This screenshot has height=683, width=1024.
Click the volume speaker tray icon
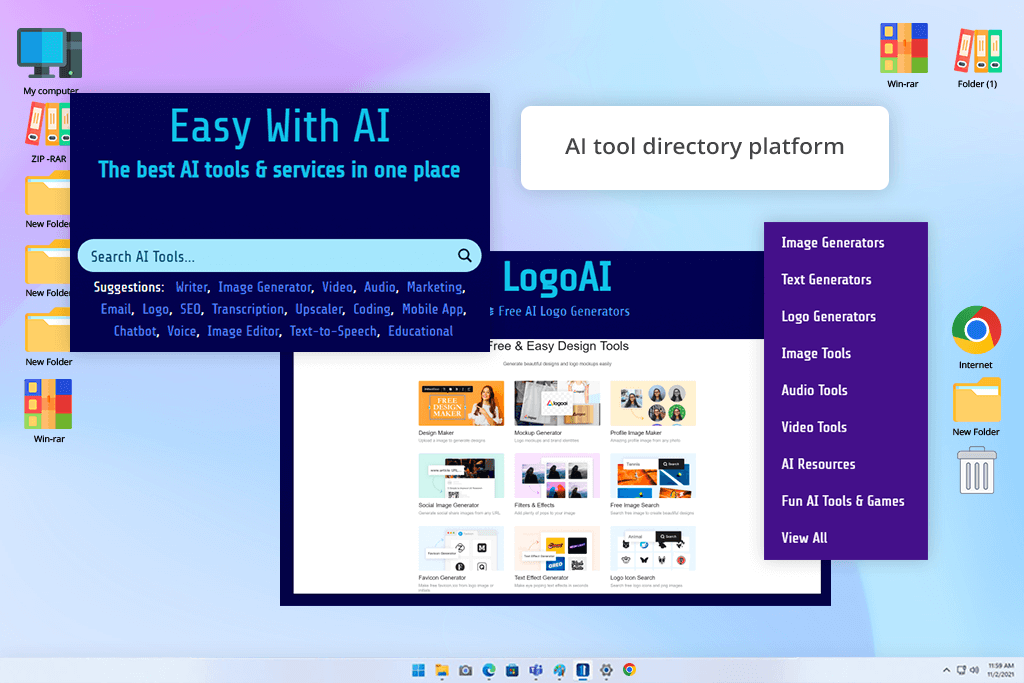[974, 670]
